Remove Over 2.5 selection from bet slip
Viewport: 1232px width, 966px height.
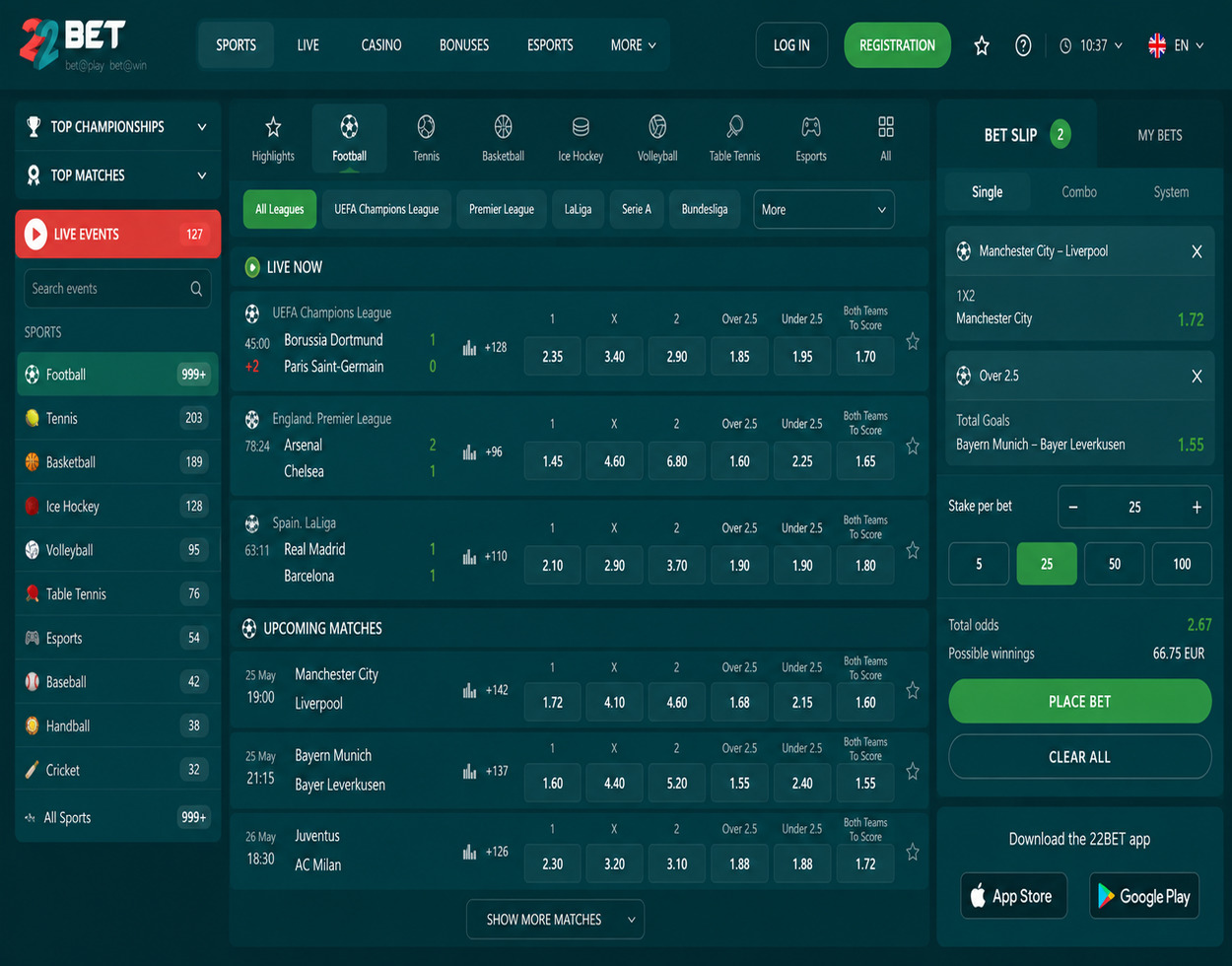pos(1197,377)
